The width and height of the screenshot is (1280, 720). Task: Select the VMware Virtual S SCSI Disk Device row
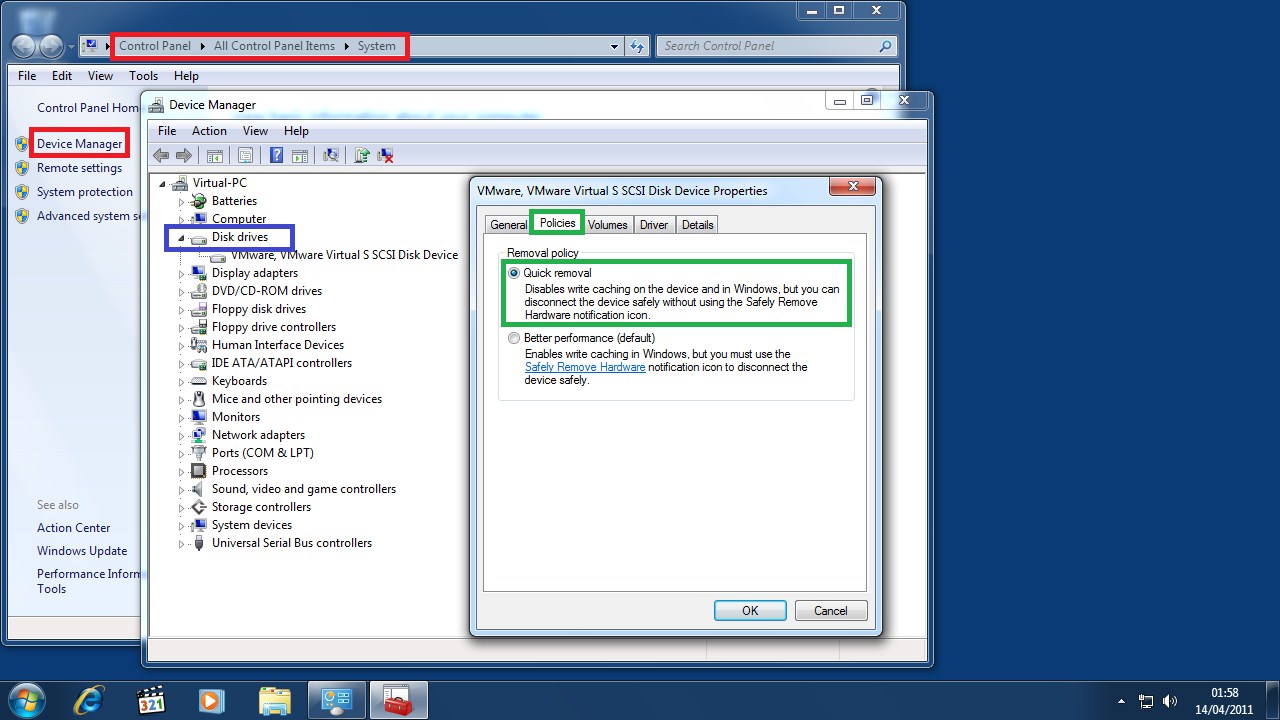344,255
